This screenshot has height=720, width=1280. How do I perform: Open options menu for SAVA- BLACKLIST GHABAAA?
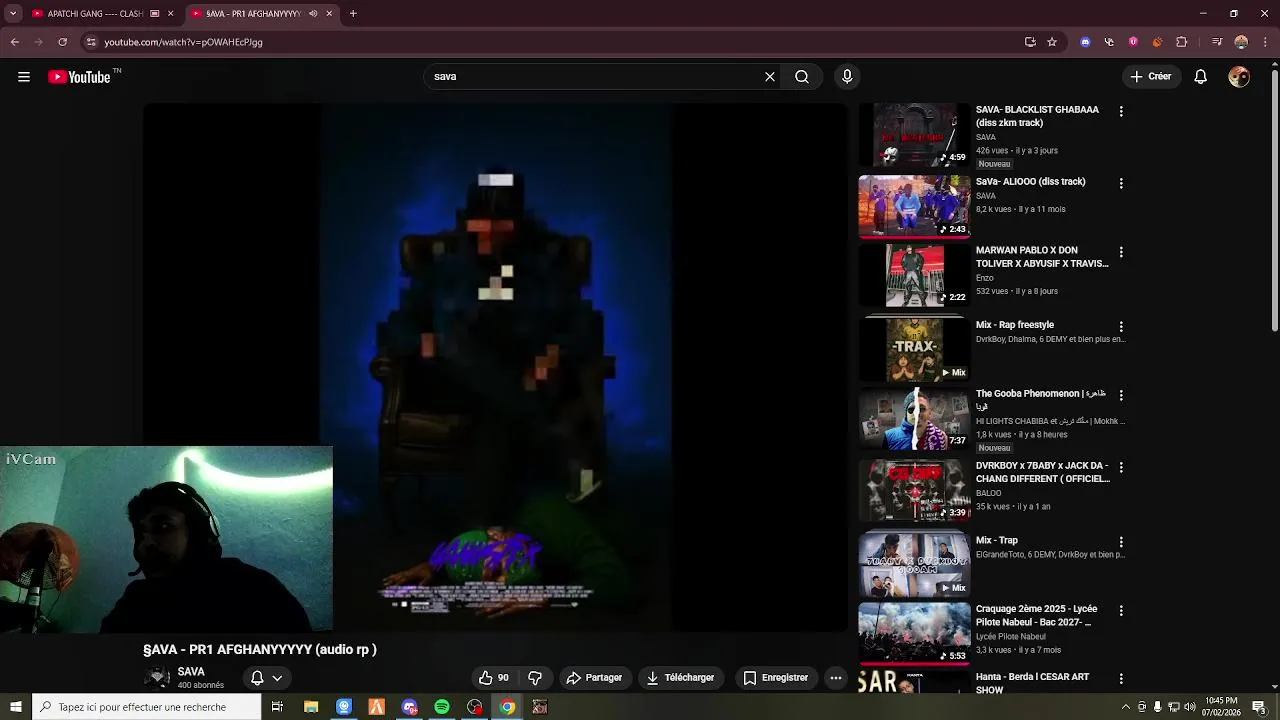1121,112
